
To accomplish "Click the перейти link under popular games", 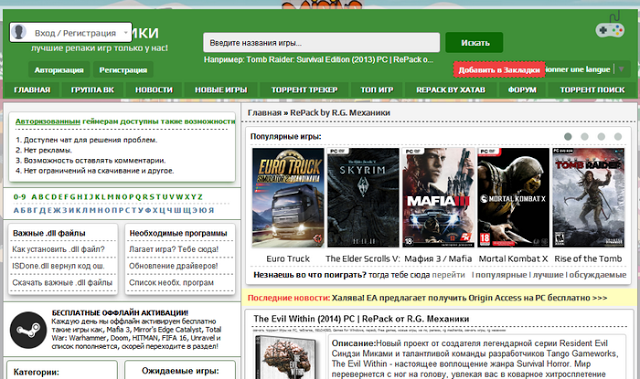I will pyautogui.click(x=448, y=275).
